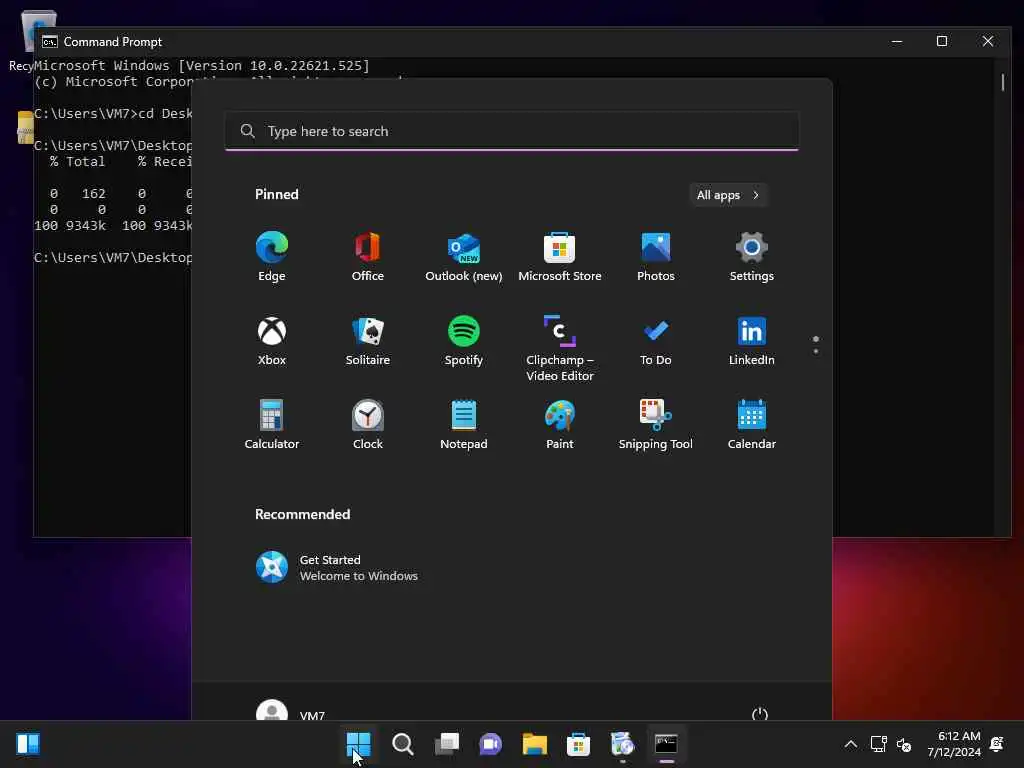
Task: Open clock and date flyout
Action: (953, 744)
